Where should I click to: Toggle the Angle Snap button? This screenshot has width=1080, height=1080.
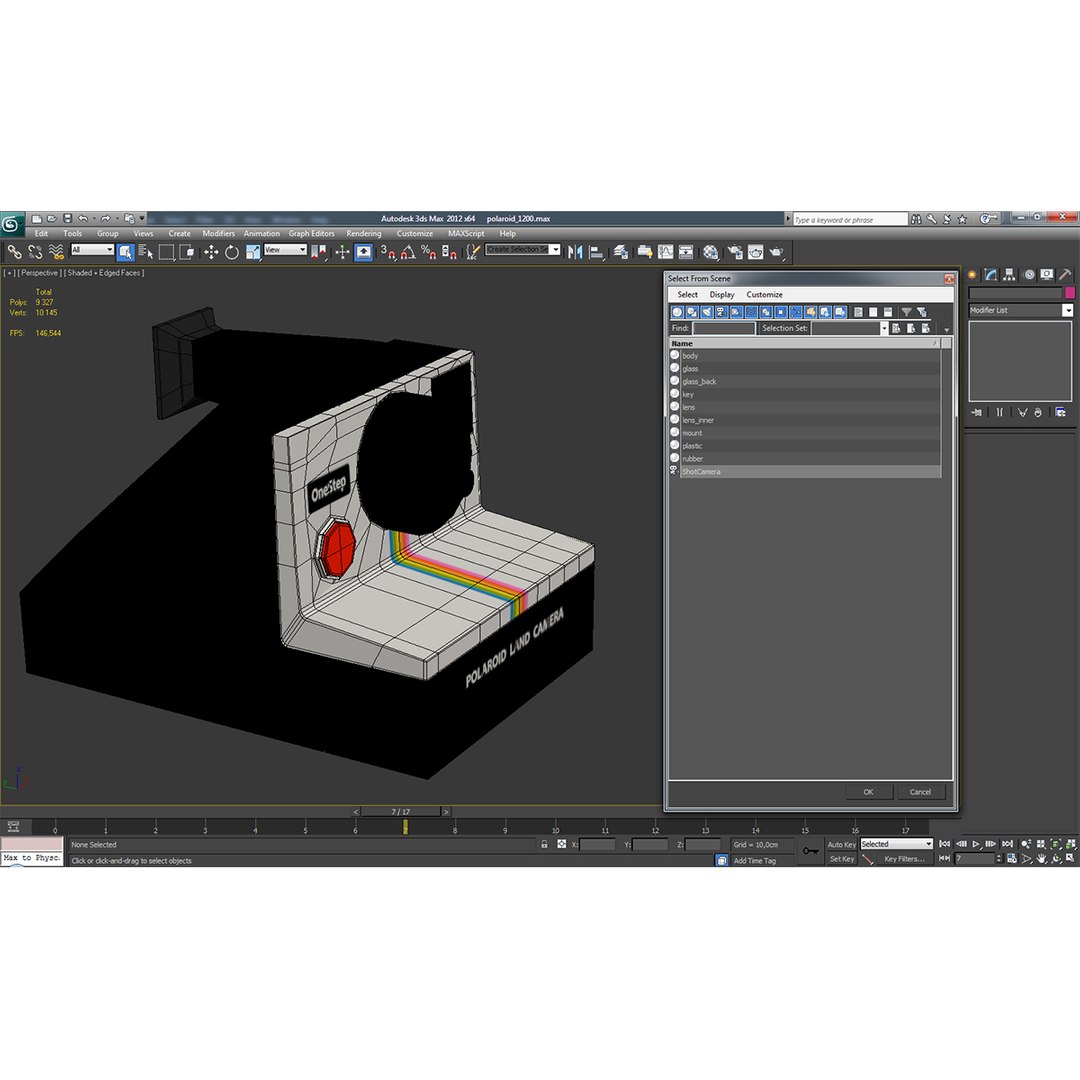[408, 252]
